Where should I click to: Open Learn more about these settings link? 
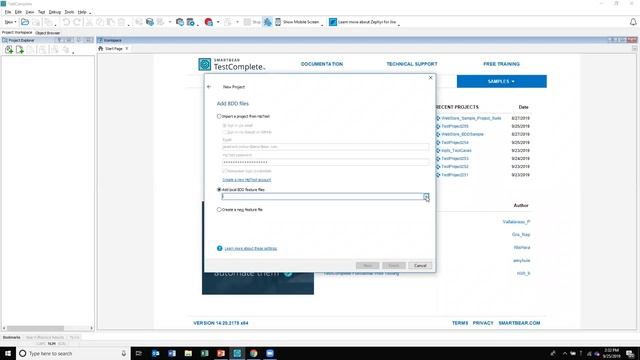point(251,248)
